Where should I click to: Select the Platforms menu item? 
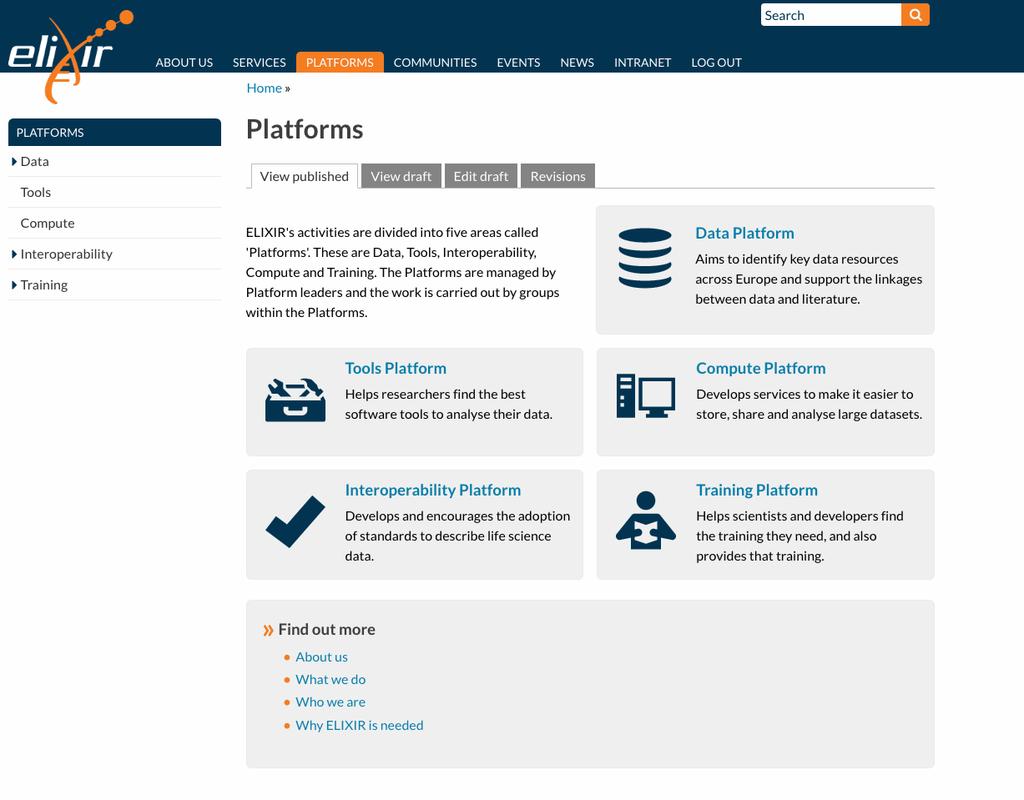point(340,63)
